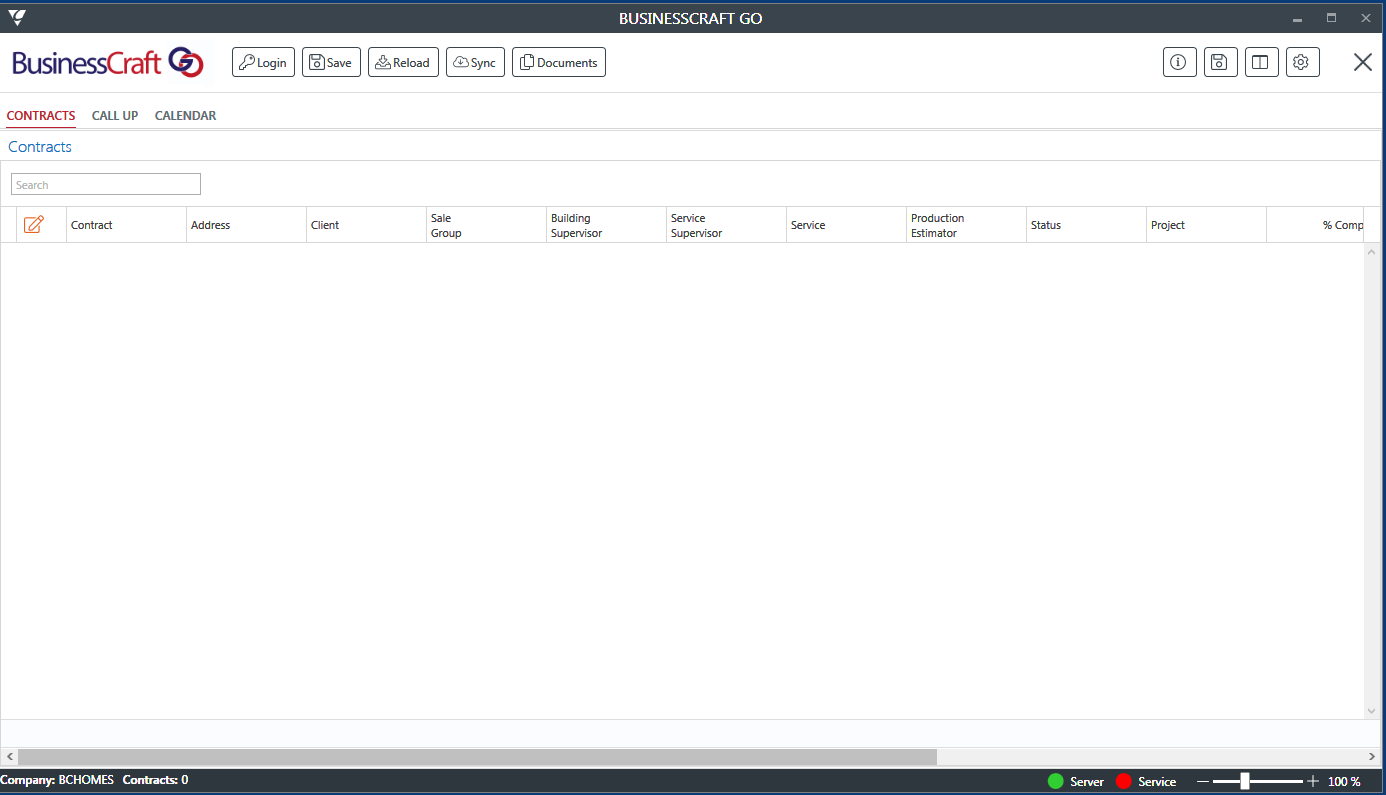Sort by the Contract column header

(x=126, y=225)
